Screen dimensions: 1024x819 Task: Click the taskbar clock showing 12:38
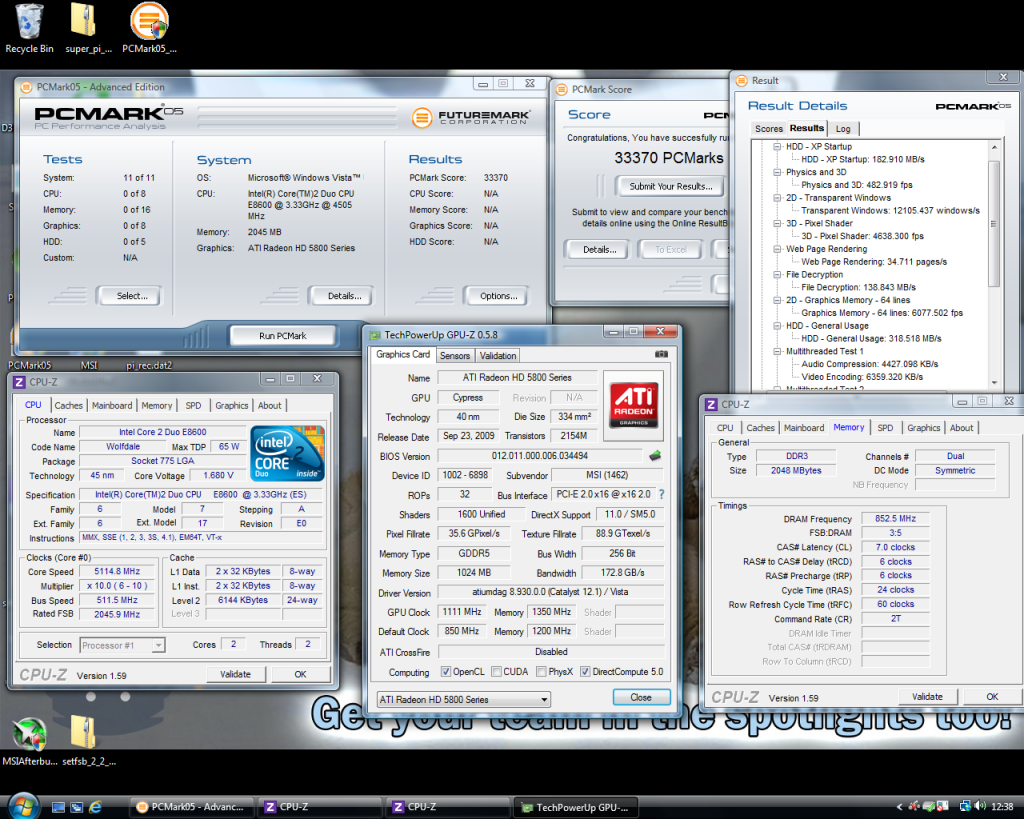[1002, 807]
